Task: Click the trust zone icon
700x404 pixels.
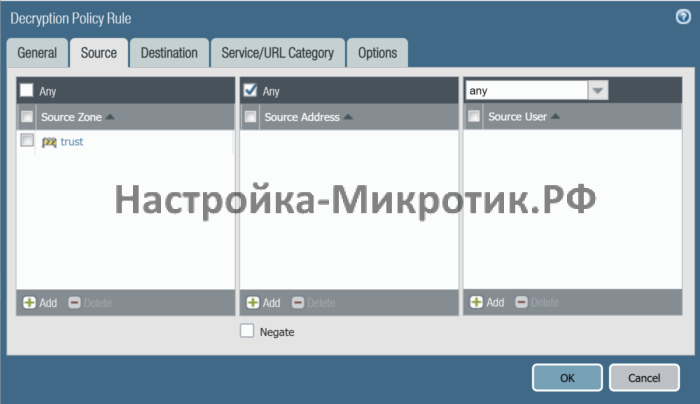Action: coord(49,142)
